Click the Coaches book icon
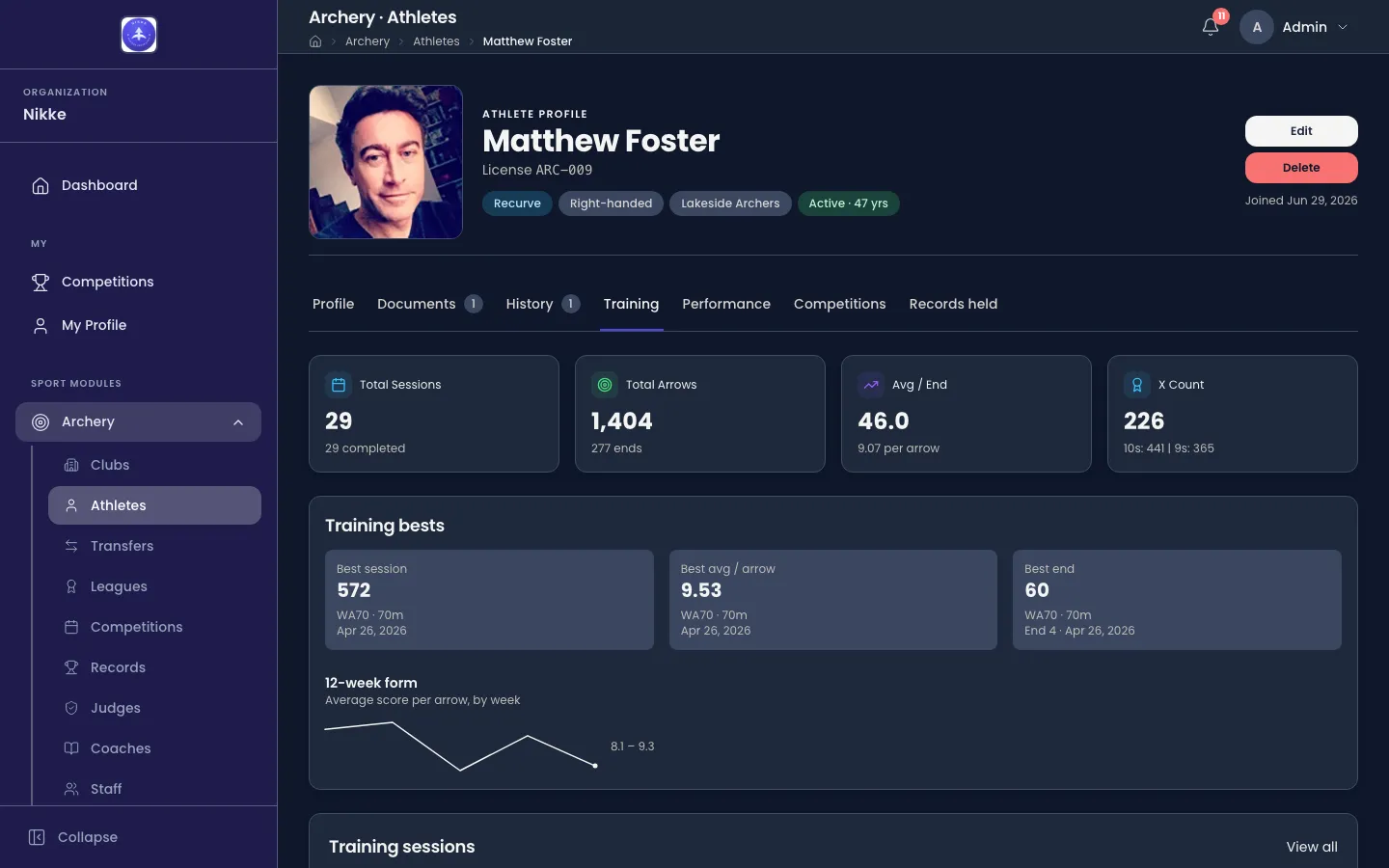Image resolution: width=1389 pixels, height=868 pixels. [x=71, y=748]
